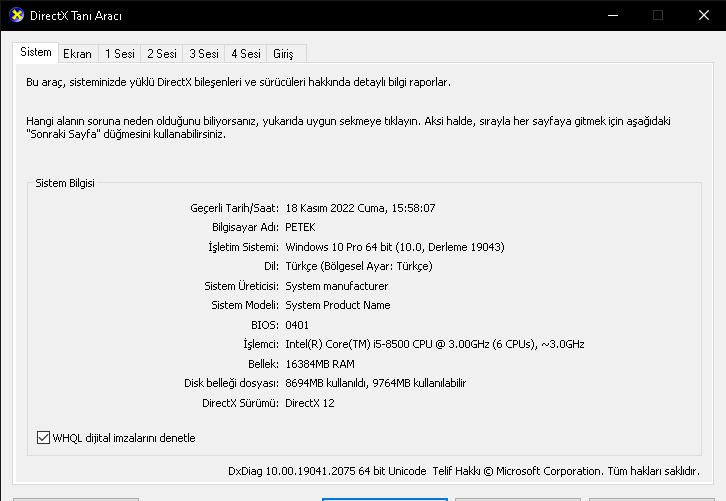
Task: Click the Bellek label
Action: click(263, 364)
